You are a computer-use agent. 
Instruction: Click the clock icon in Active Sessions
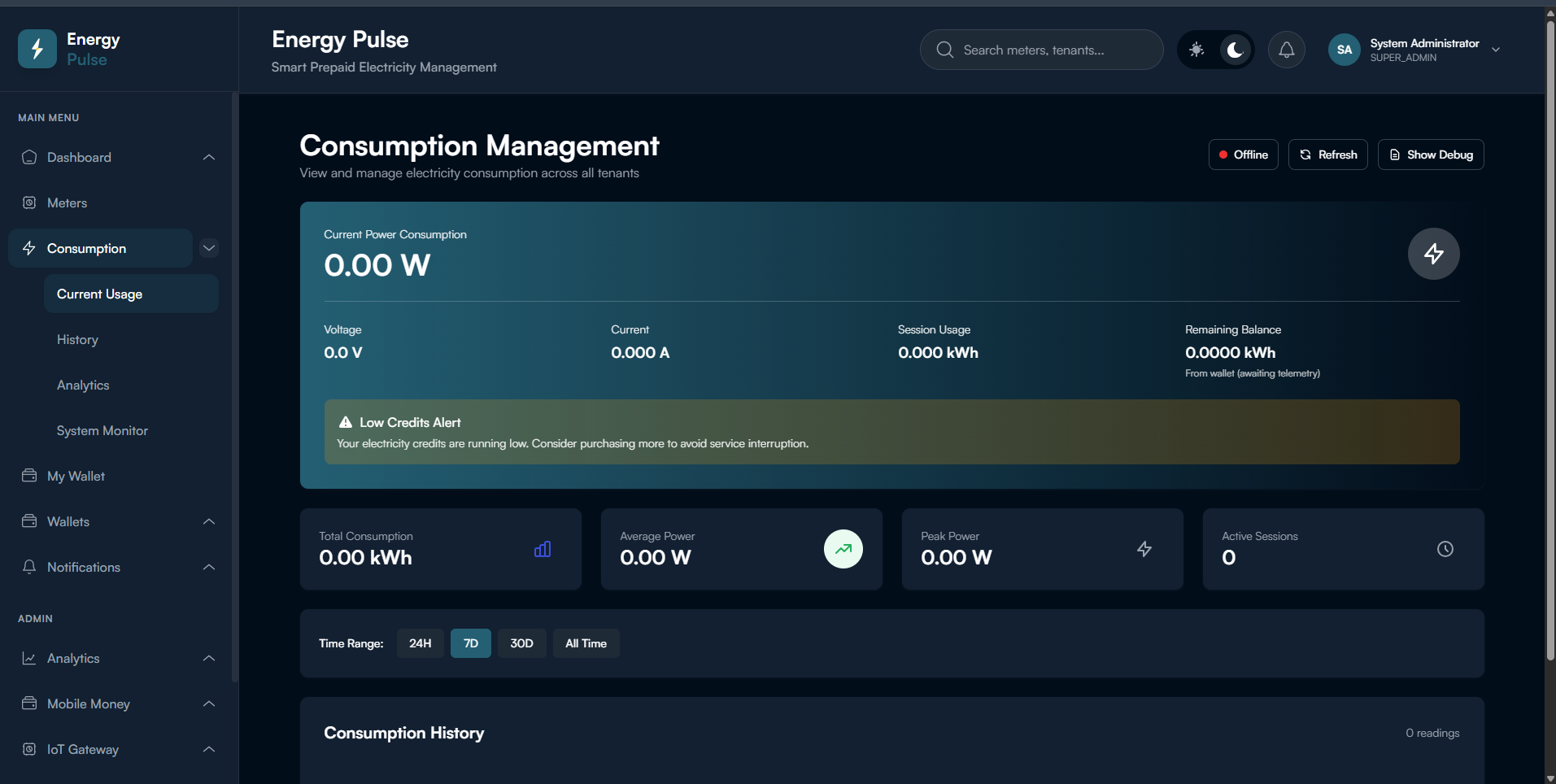pyautogui.click(x=1445, y=549)
